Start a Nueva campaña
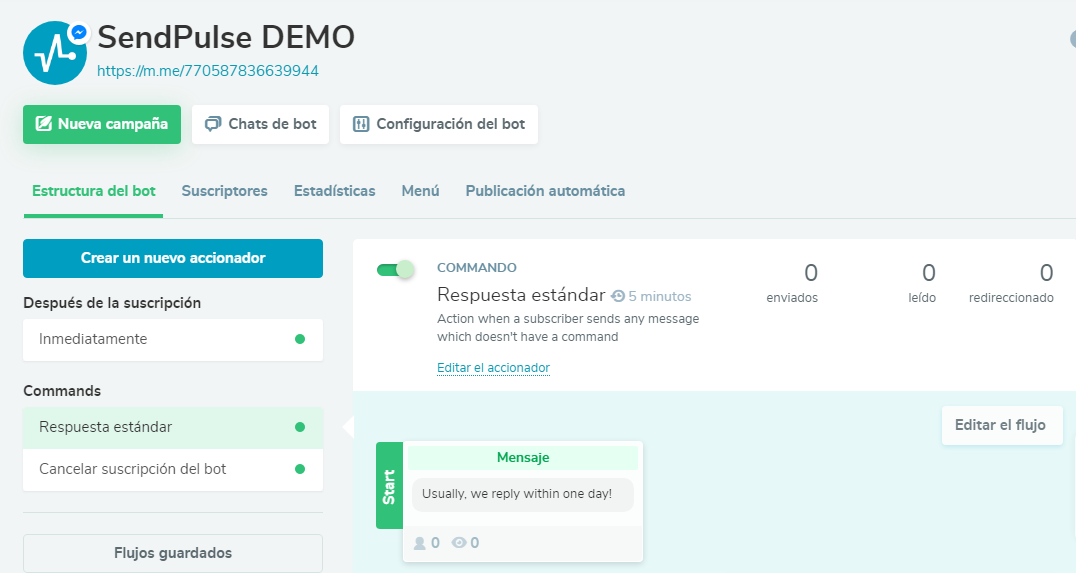The image size is (1076, 573). (x=102, y=124)
